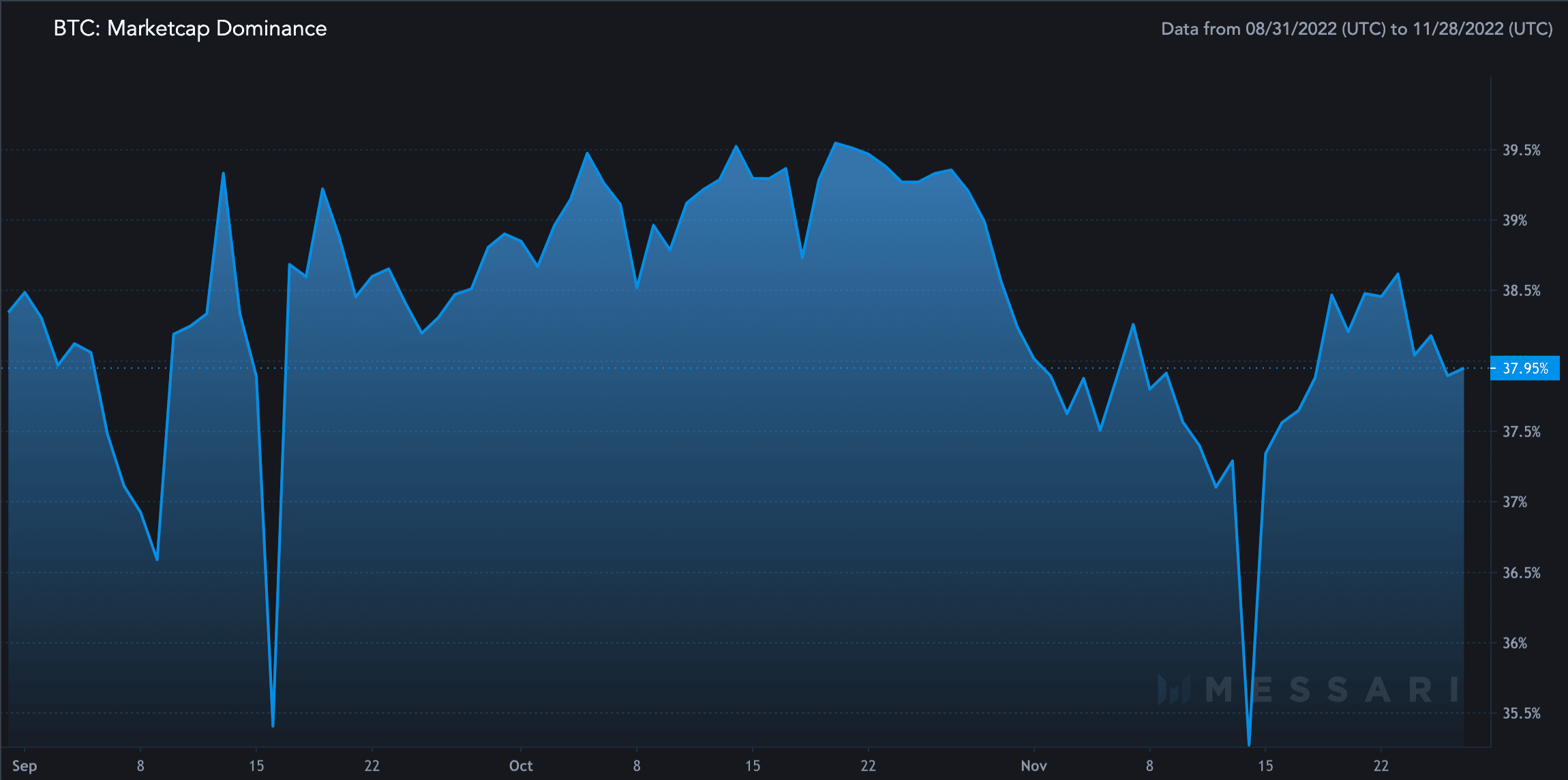The width and height of the screenshot is (1568, 780).
Task: Click the mid-November lowest point of the line
Action: (1249, 745)
